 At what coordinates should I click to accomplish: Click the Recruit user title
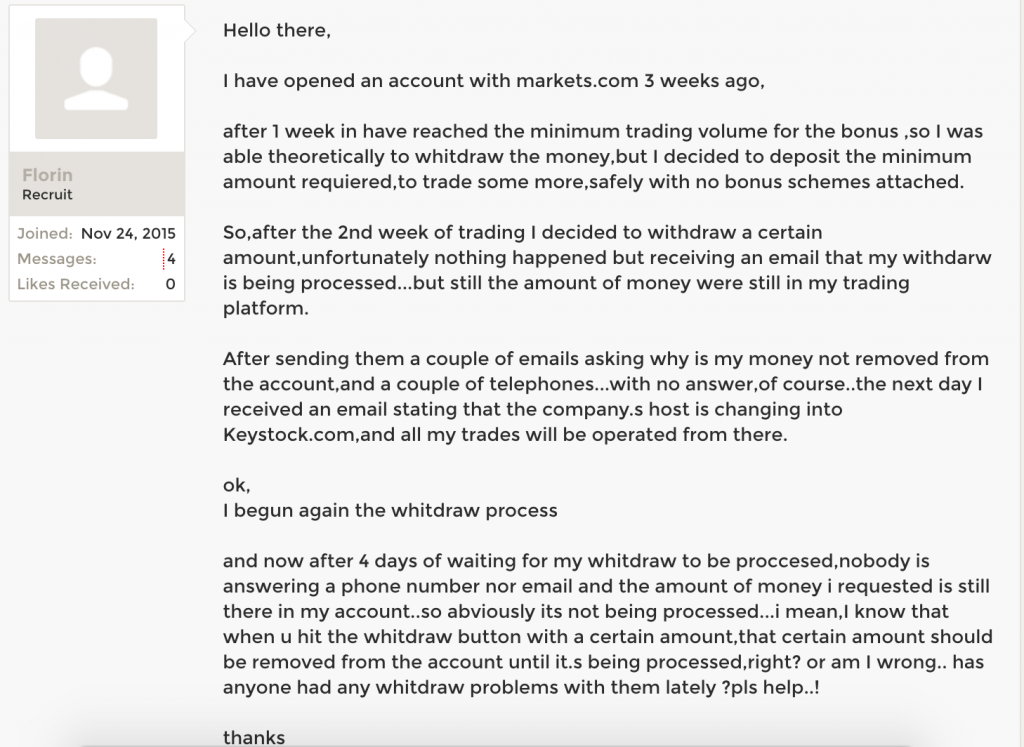[x=47, y=195]
